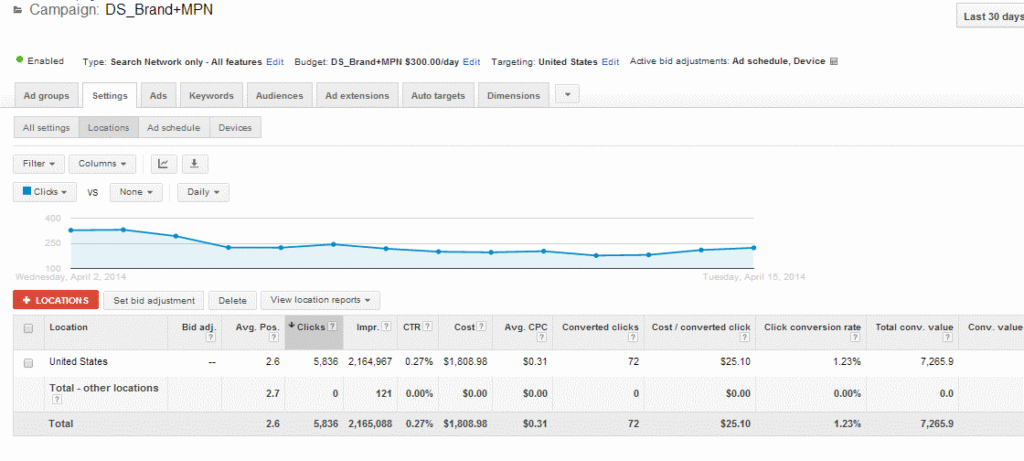
Task: Click the bid adjustments table icon
Action: [834, 61]
